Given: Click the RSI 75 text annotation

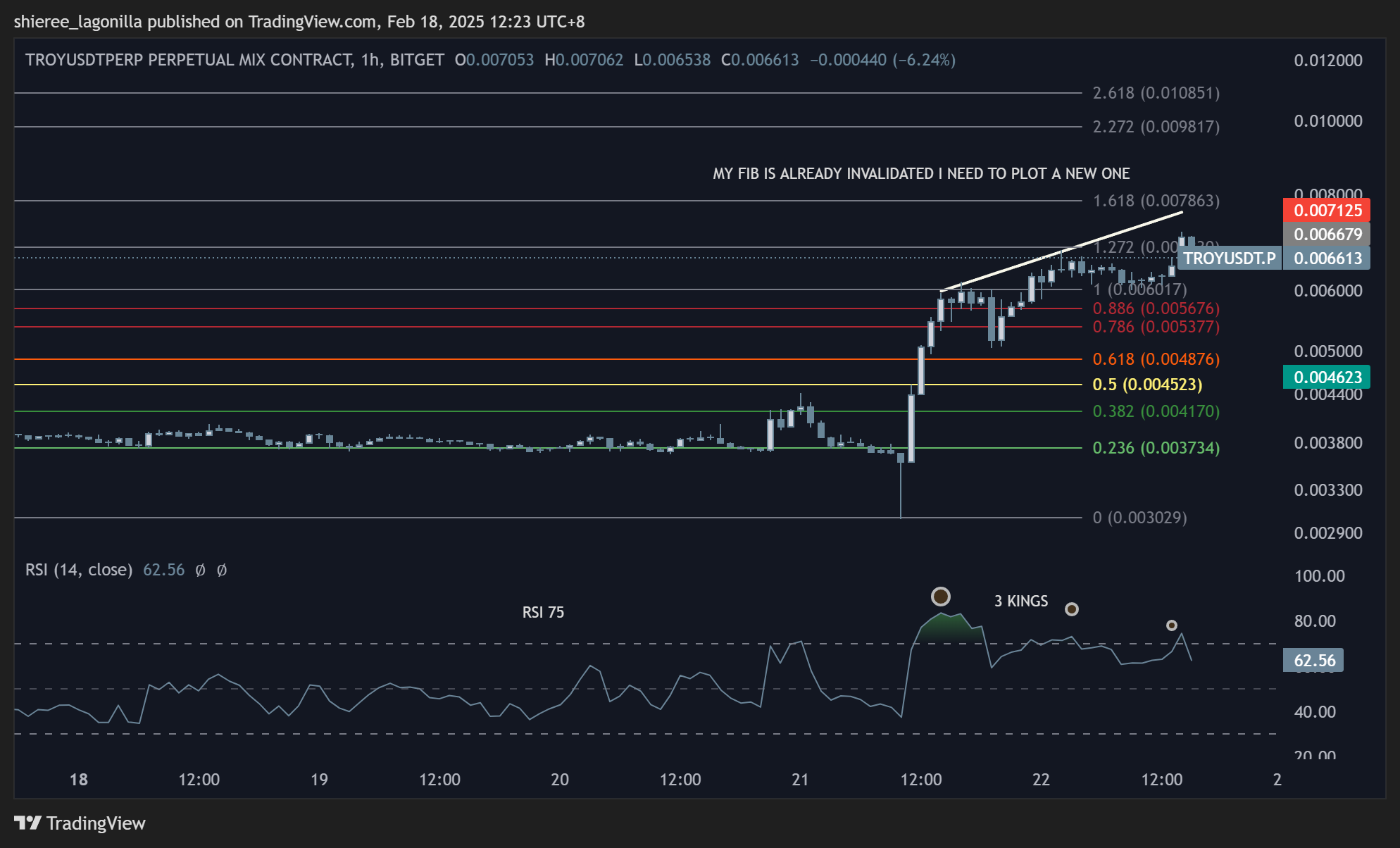Looking at the screenshot, I should click(543, 612).
